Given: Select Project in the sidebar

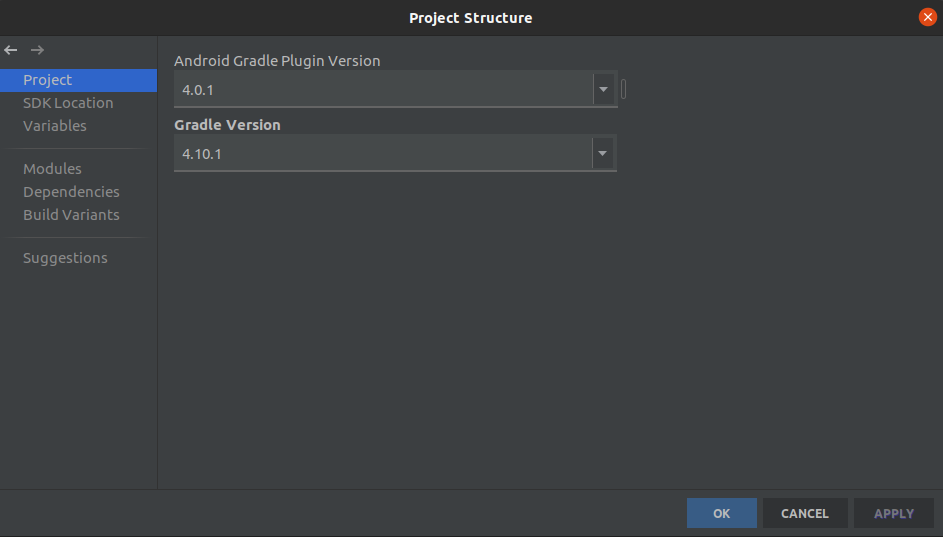Looking at the screenshot, I should (x=78, y=80).
